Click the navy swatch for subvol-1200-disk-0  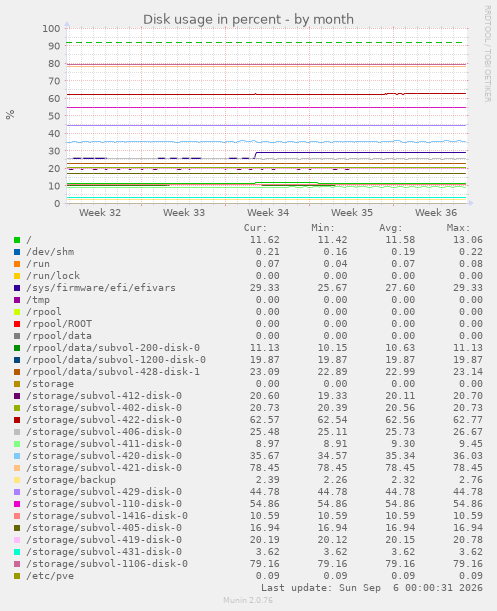pos(17,360)
